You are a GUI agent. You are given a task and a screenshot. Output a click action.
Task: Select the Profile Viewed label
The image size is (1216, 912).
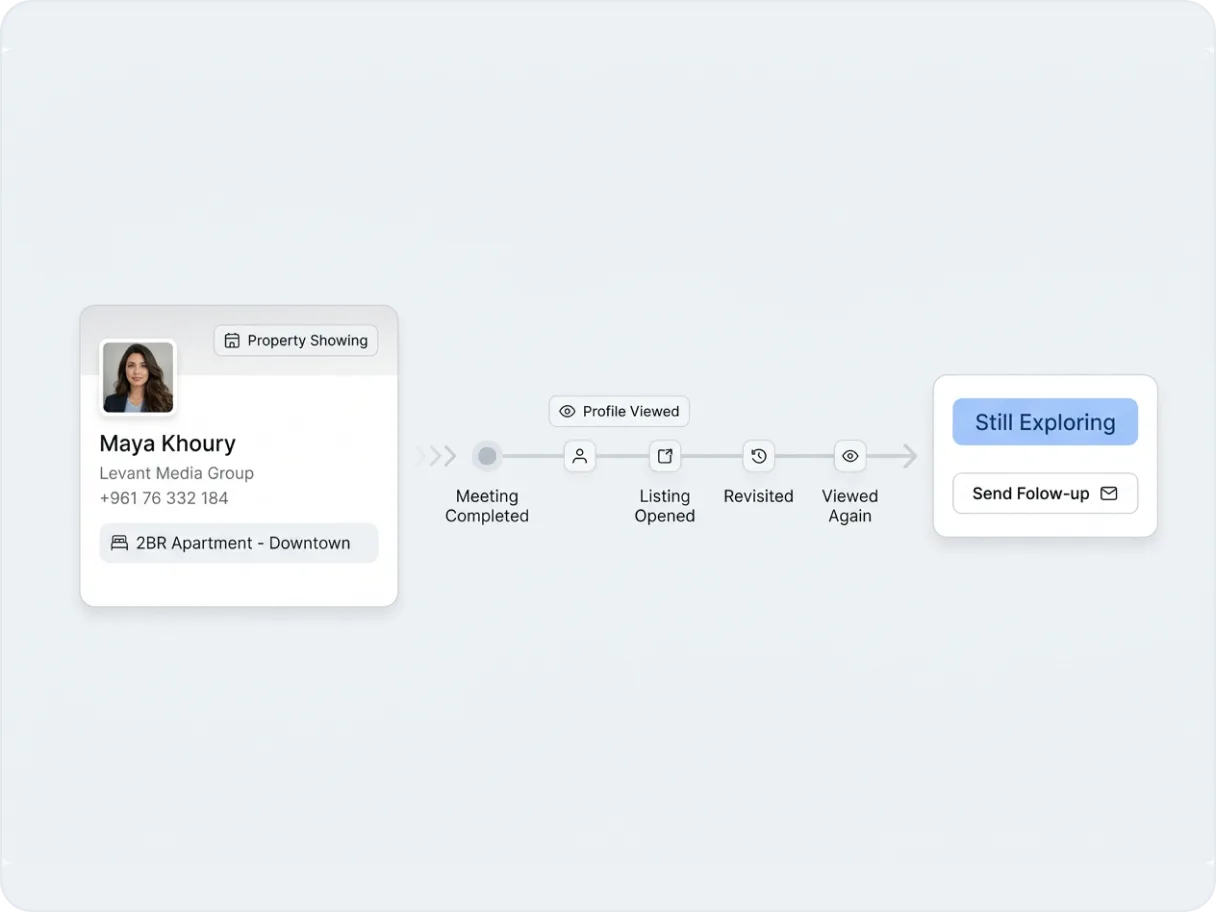[x=630, y=411]
